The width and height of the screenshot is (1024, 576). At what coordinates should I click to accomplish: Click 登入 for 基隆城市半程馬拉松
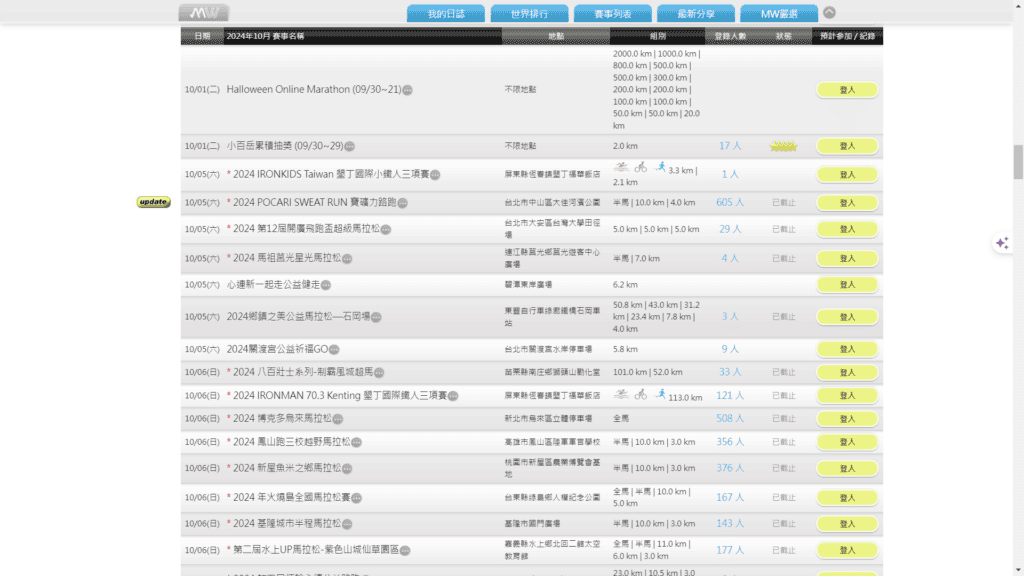(x=847, y=524)
